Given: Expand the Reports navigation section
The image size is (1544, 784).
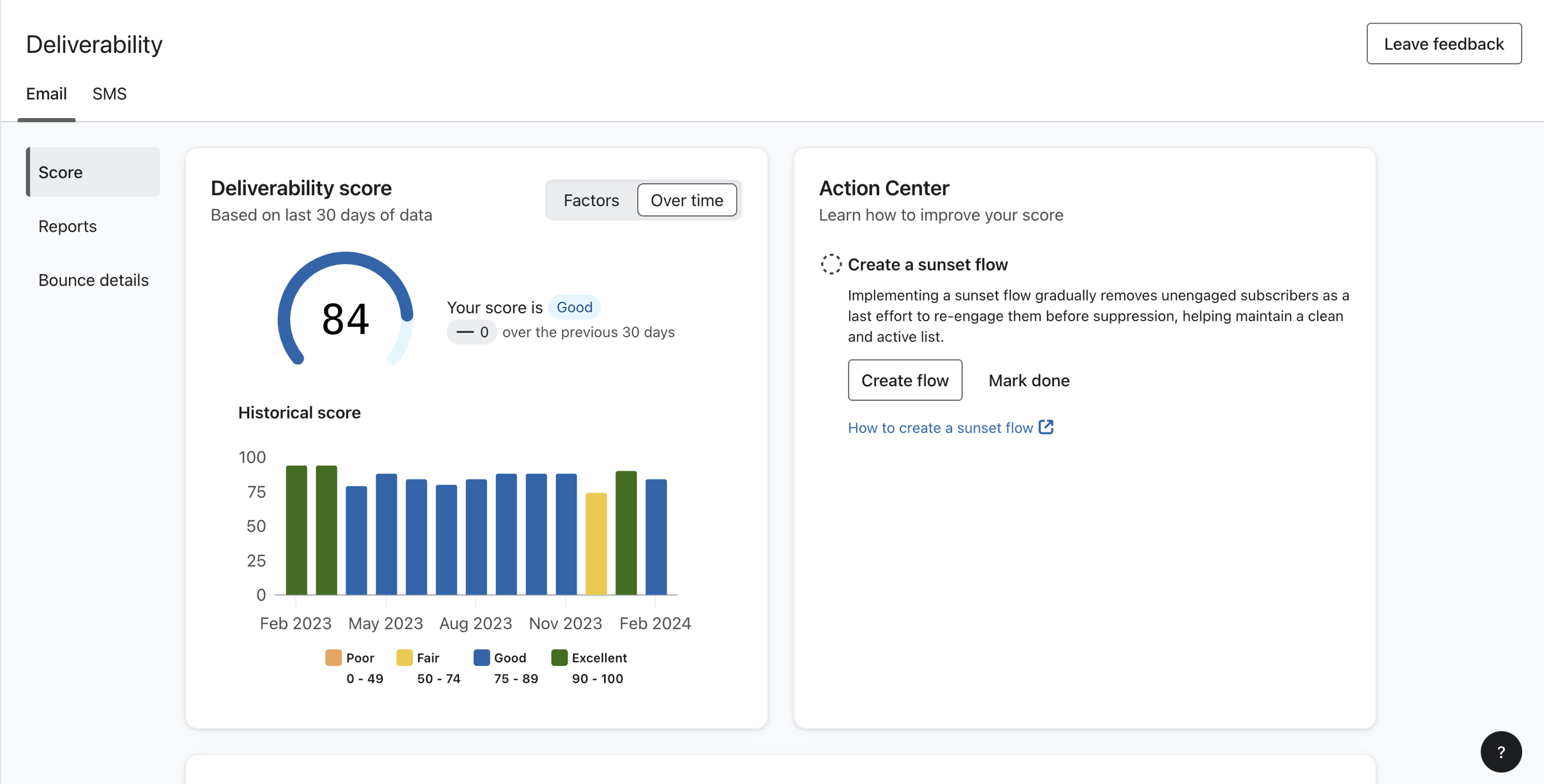Looking at the screenshot, I should [x=67, y=225].
